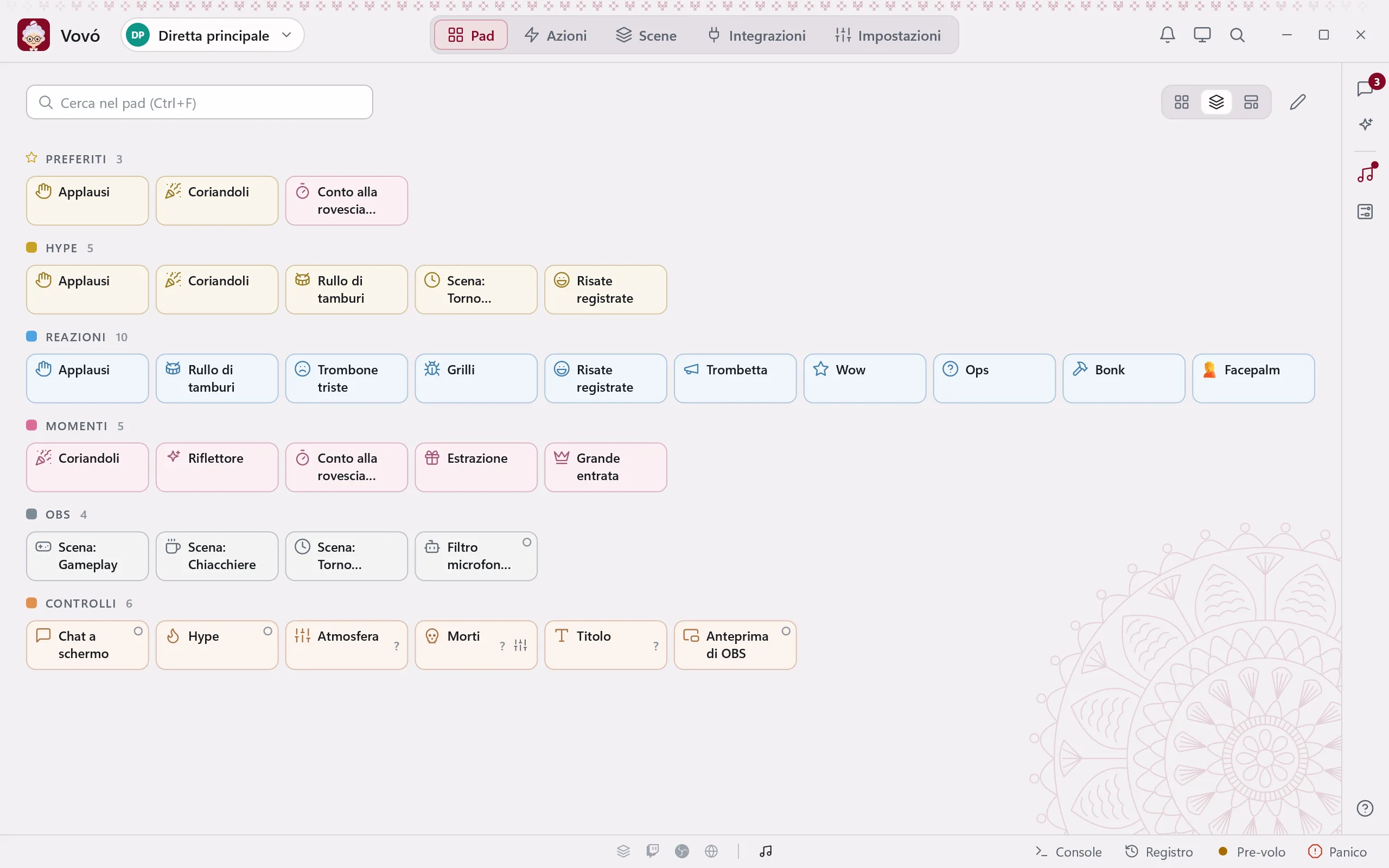Open Atmosfera slider control pad

point(347,644)
